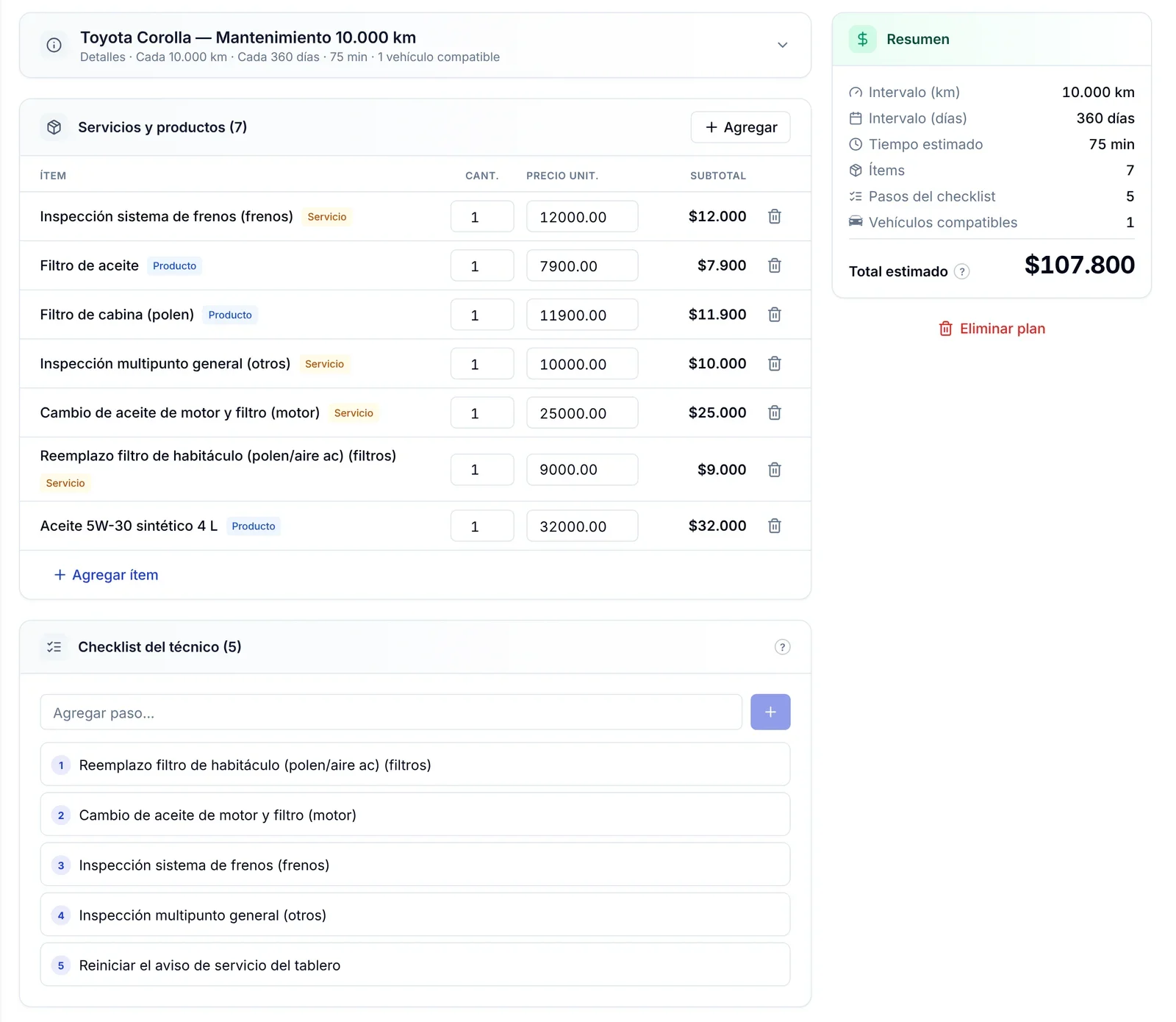
Task: Remove Filtro de cabina (polen) item
Action: [774, 315]
